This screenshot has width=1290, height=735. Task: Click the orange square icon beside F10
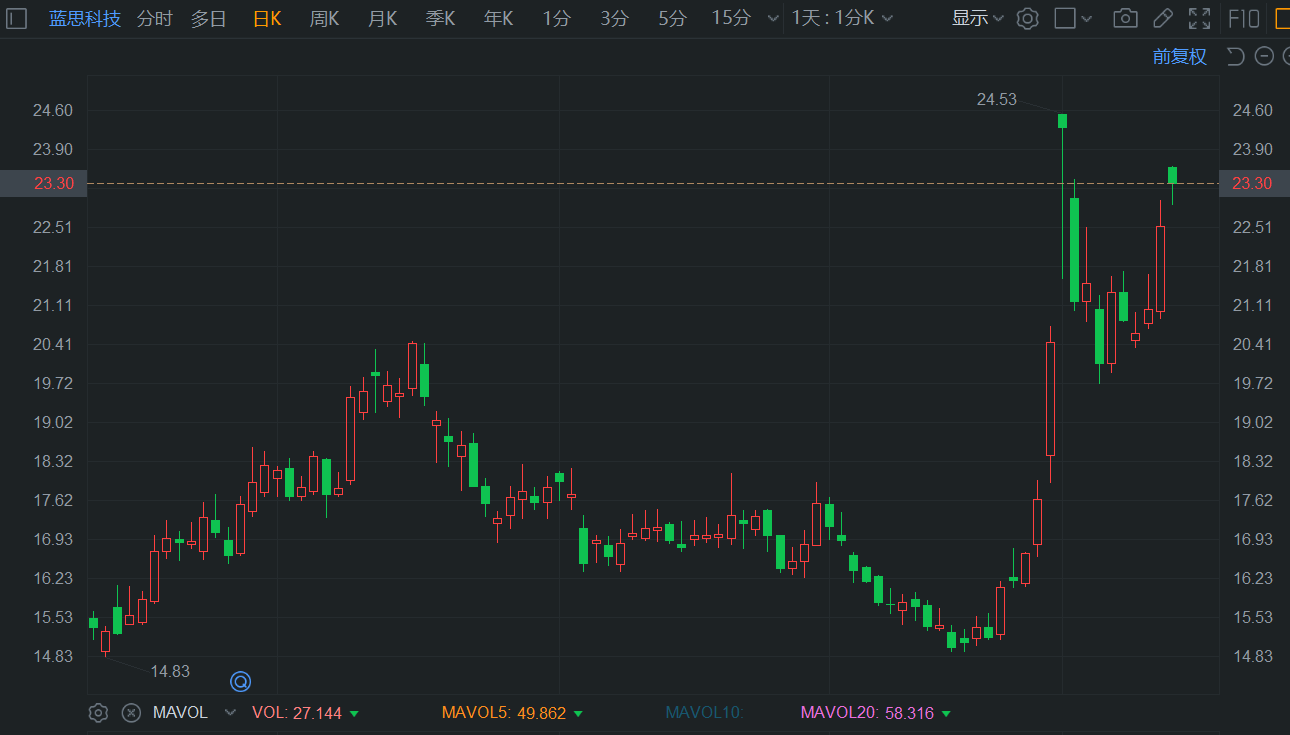[1282, 18]
